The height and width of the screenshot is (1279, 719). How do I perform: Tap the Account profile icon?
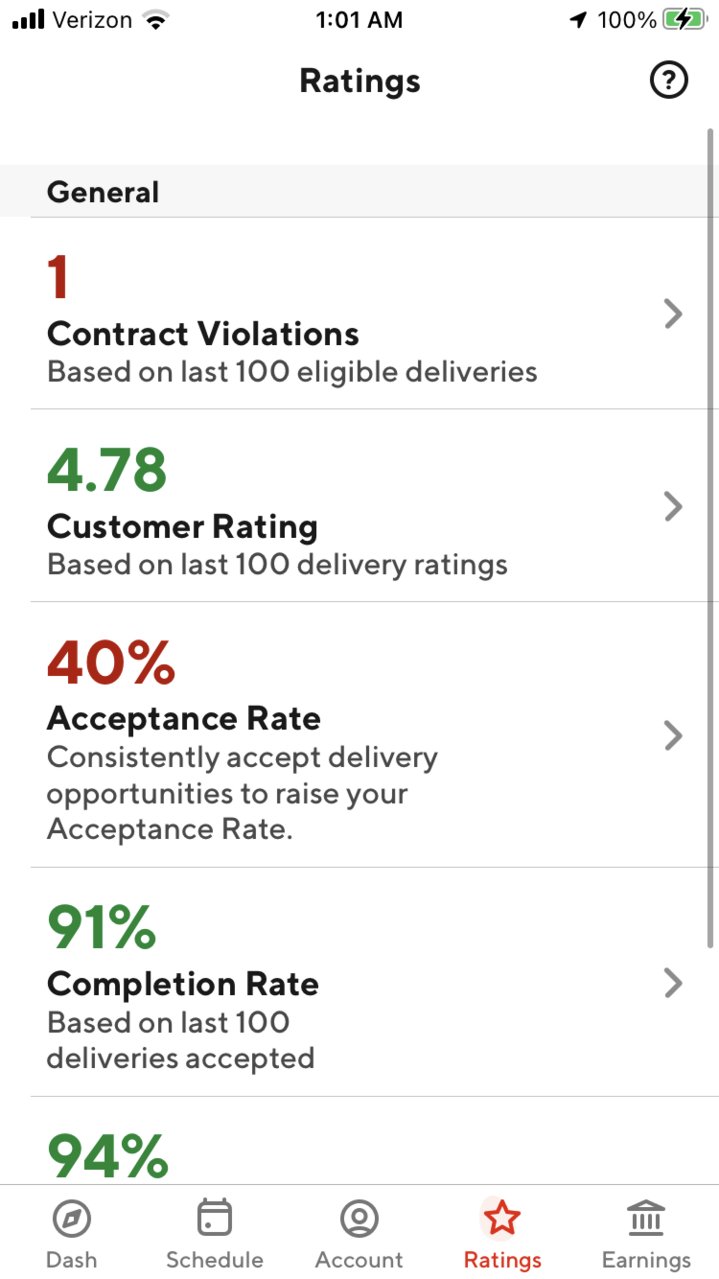(x=359, y=1219)
